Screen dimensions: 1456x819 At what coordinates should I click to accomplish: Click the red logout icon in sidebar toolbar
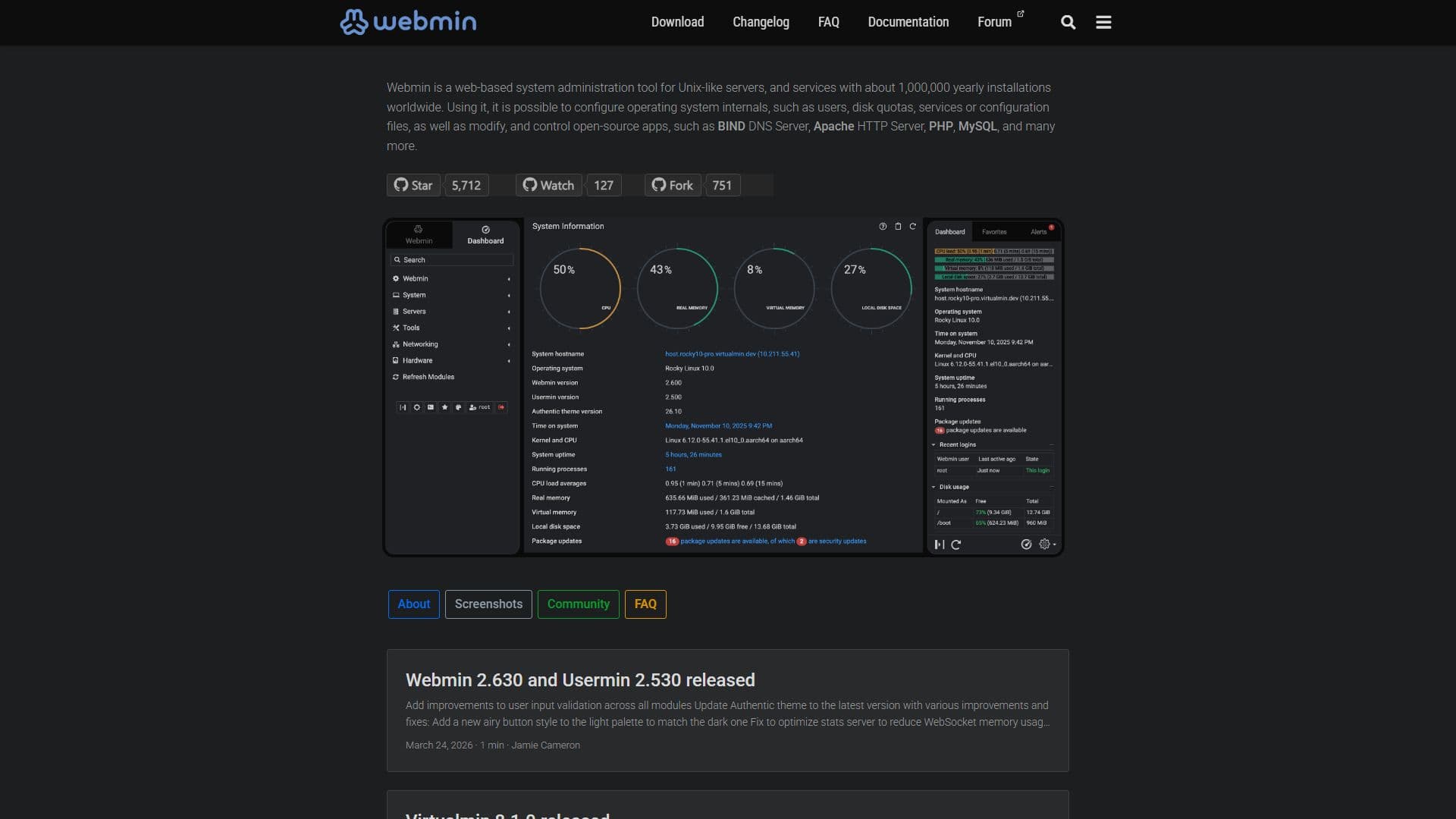point(501,407)
